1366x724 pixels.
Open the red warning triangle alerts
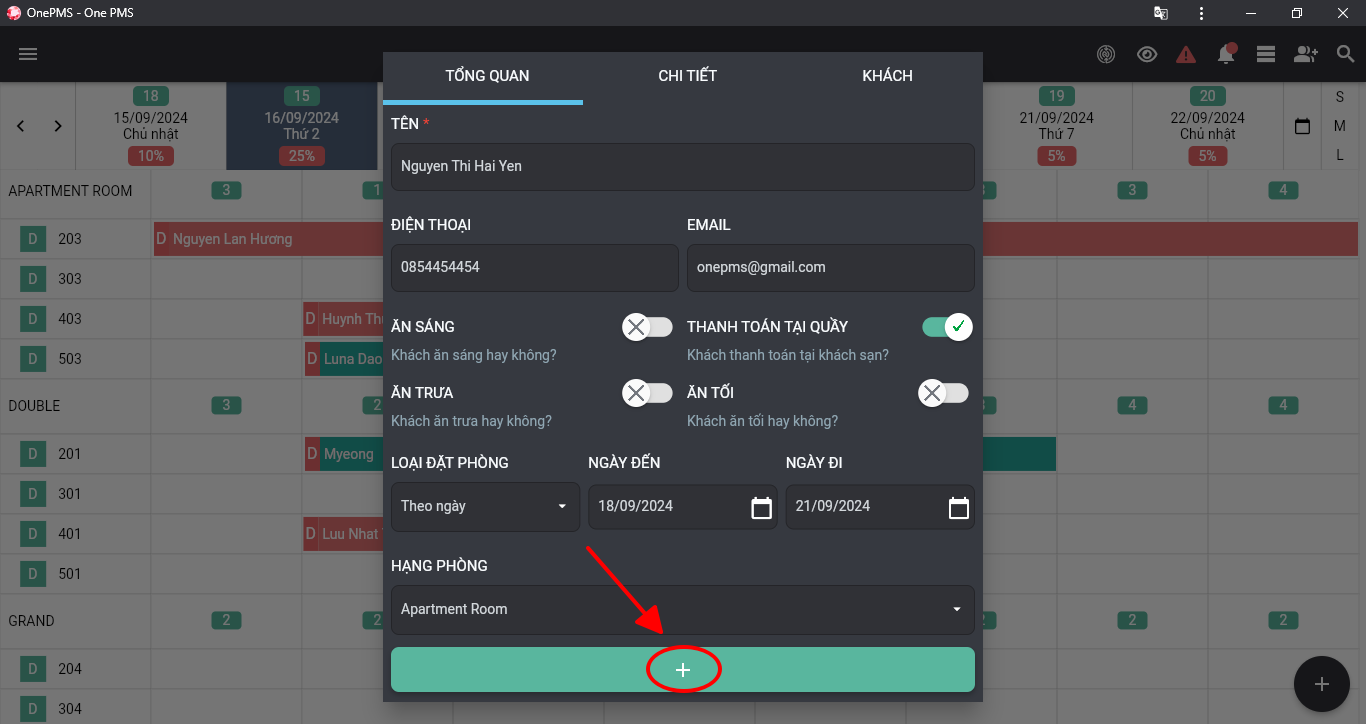coord(1186,54)
